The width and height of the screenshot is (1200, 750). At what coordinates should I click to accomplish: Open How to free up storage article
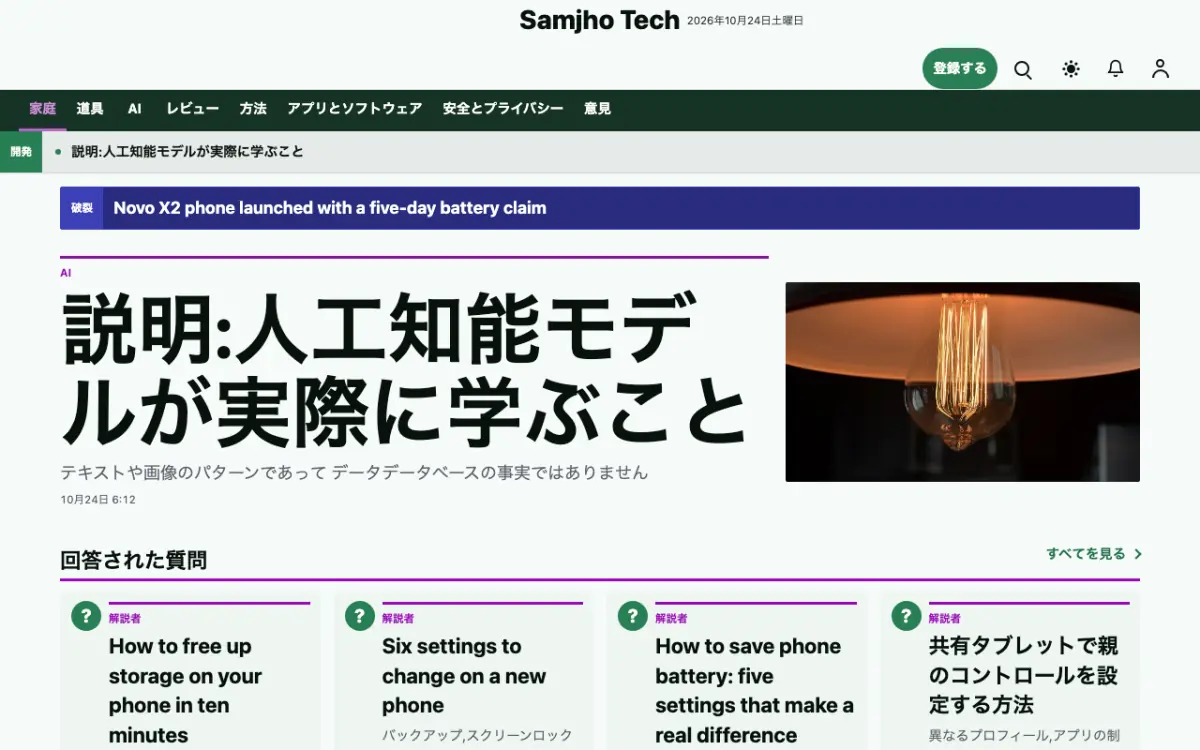[185, 690]
